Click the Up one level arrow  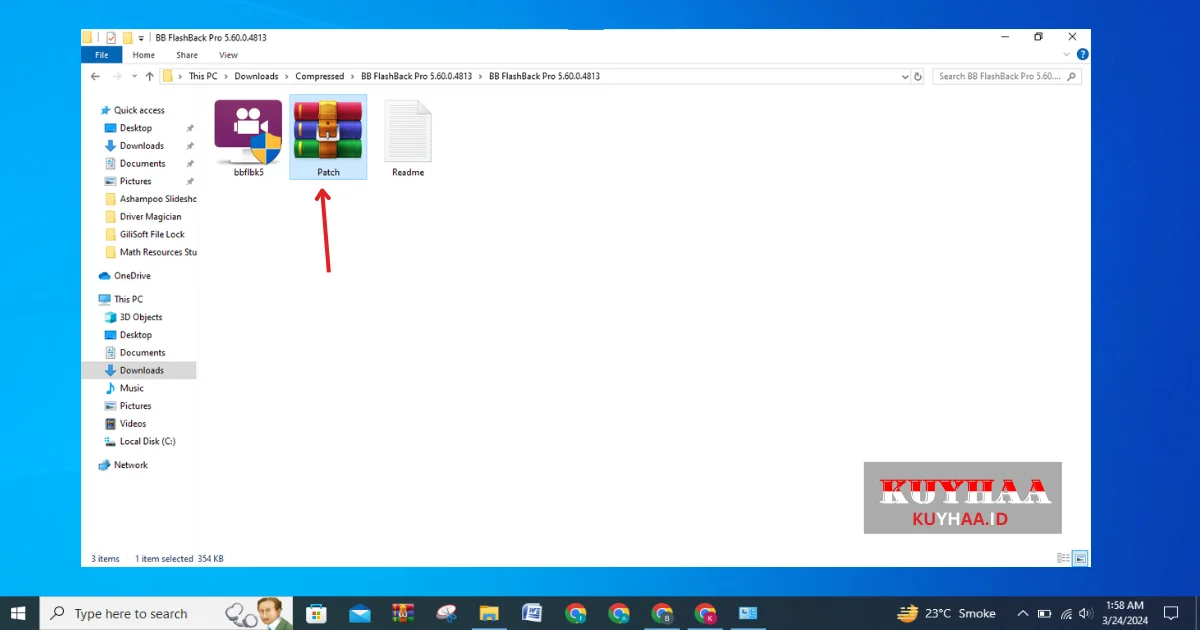coord(149,76)
